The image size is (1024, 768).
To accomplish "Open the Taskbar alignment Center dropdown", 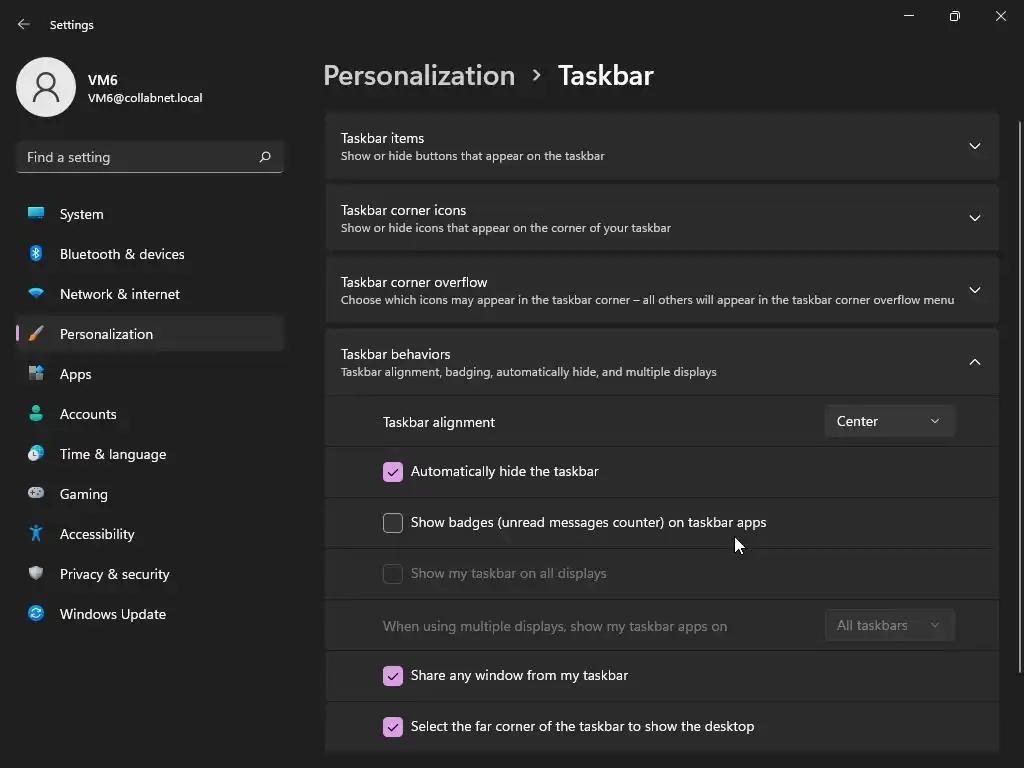I will [x=889, y=422].
